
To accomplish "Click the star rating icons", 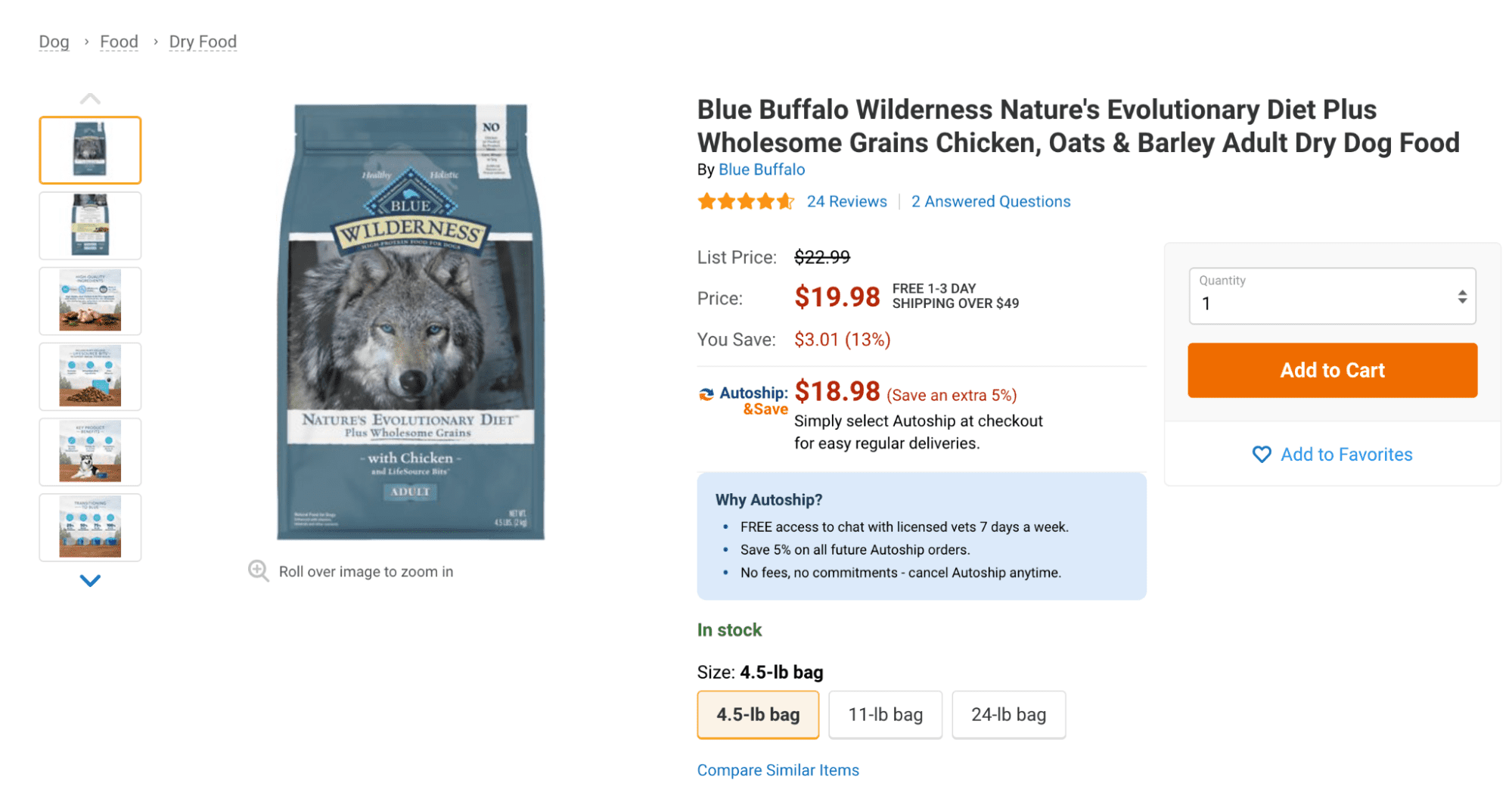I will tap(745, 201).
